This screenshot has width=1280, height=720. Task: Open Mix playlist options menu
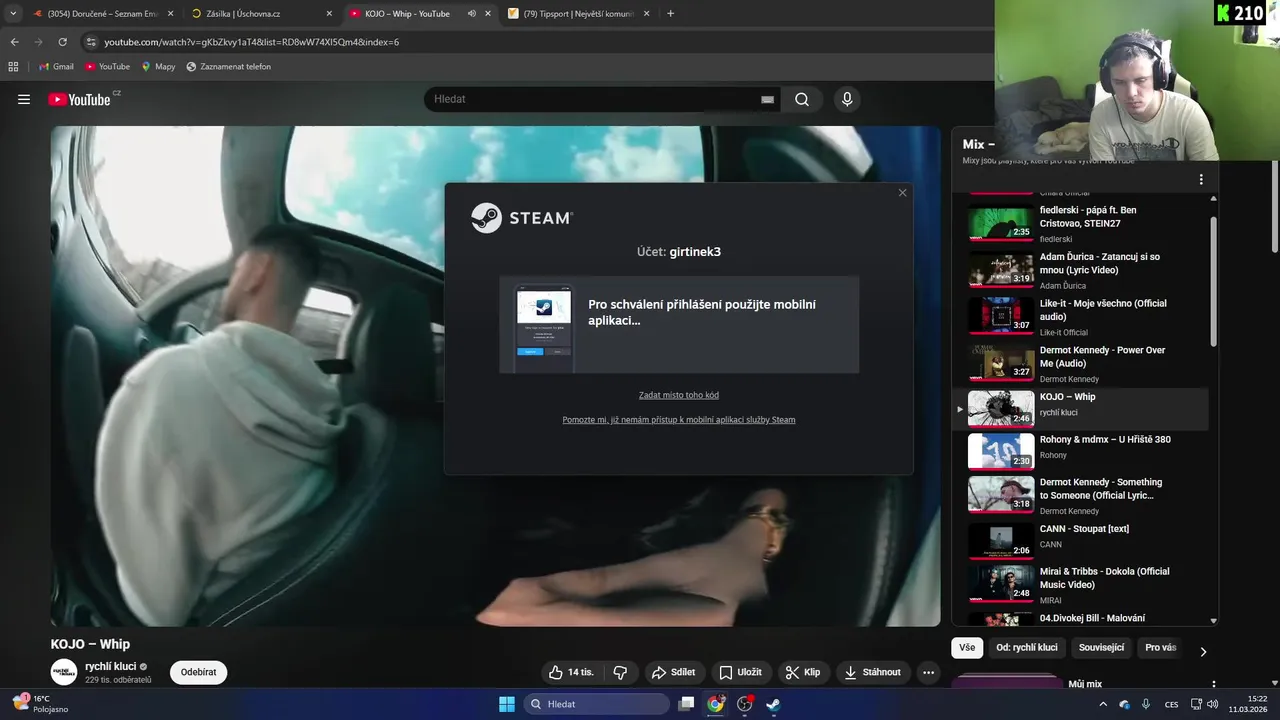point(1201,180)
